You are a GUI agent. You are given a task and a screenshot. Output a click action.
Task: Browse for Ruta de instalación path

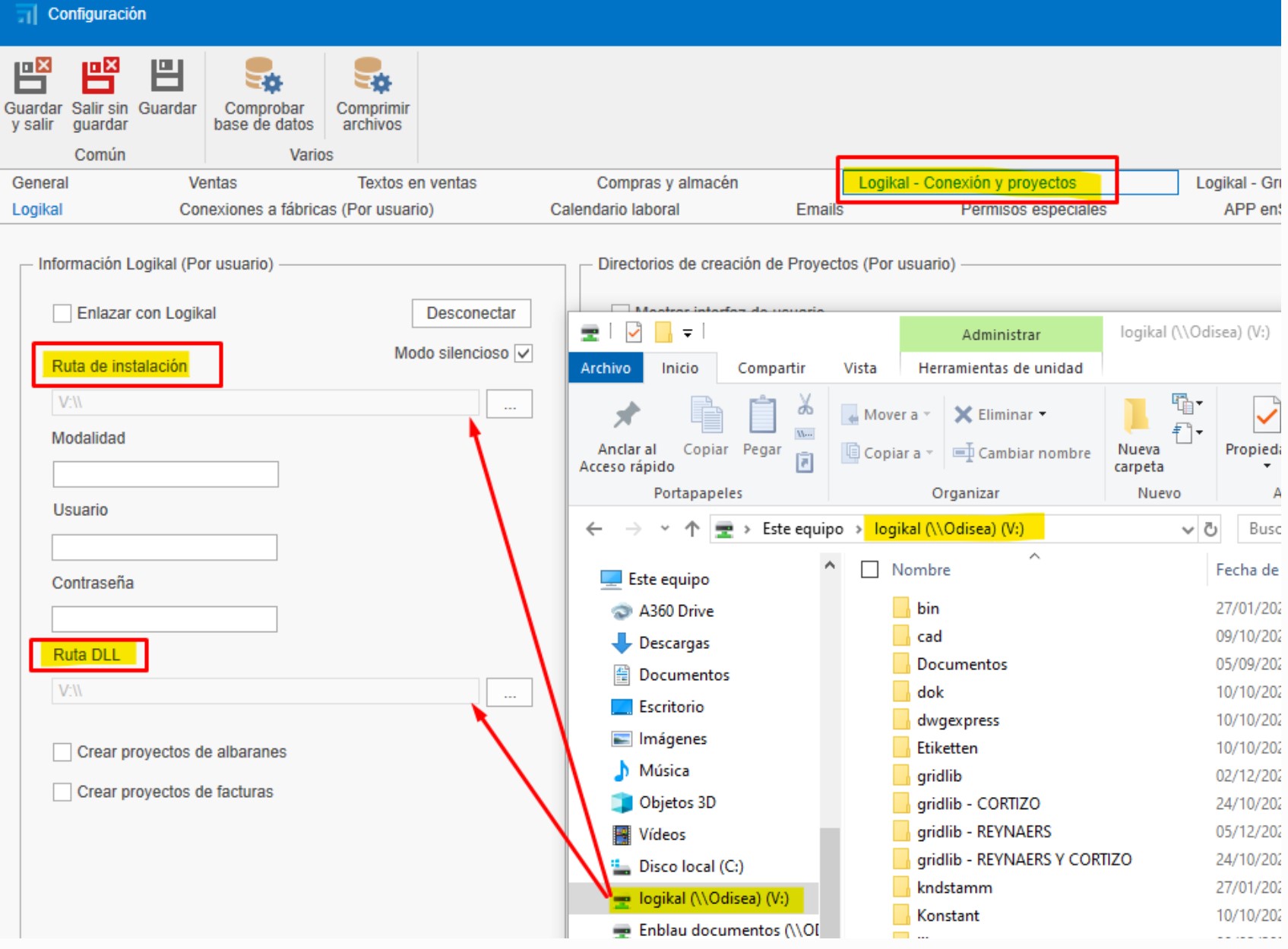509,405
